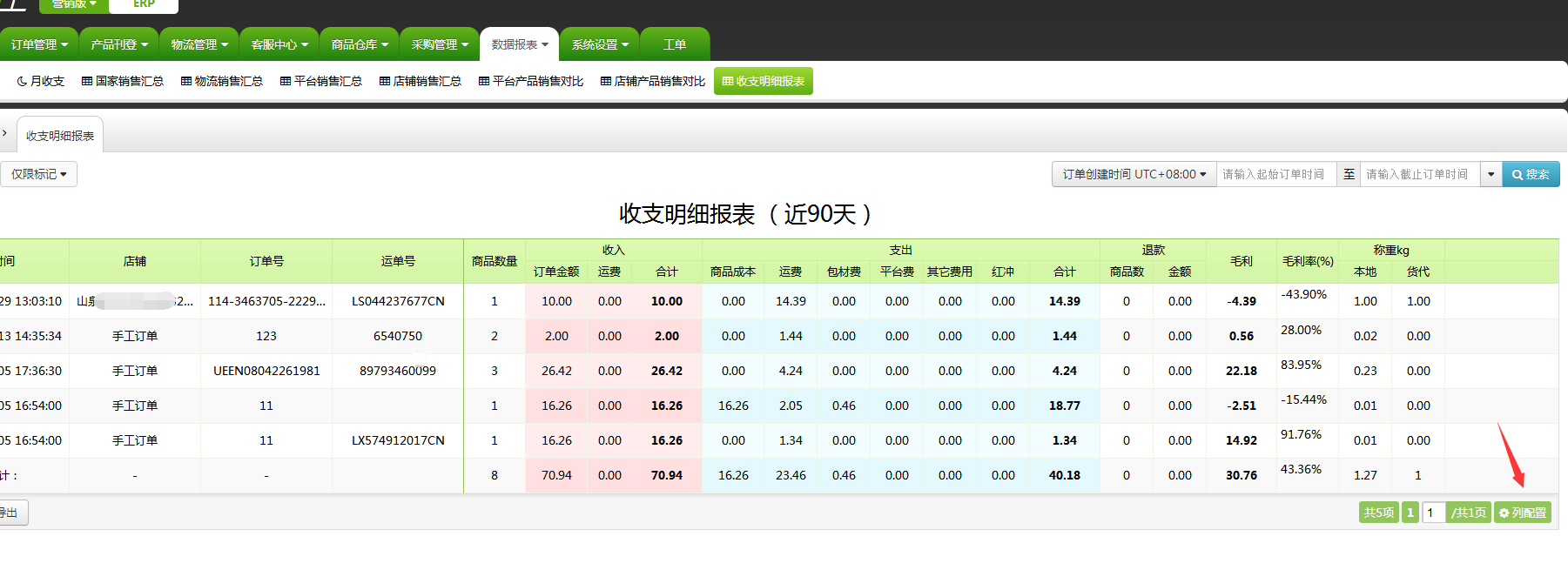The image size is (1568, 570).
Task: Click tracking number 89793460099
Action: (398, 371)
